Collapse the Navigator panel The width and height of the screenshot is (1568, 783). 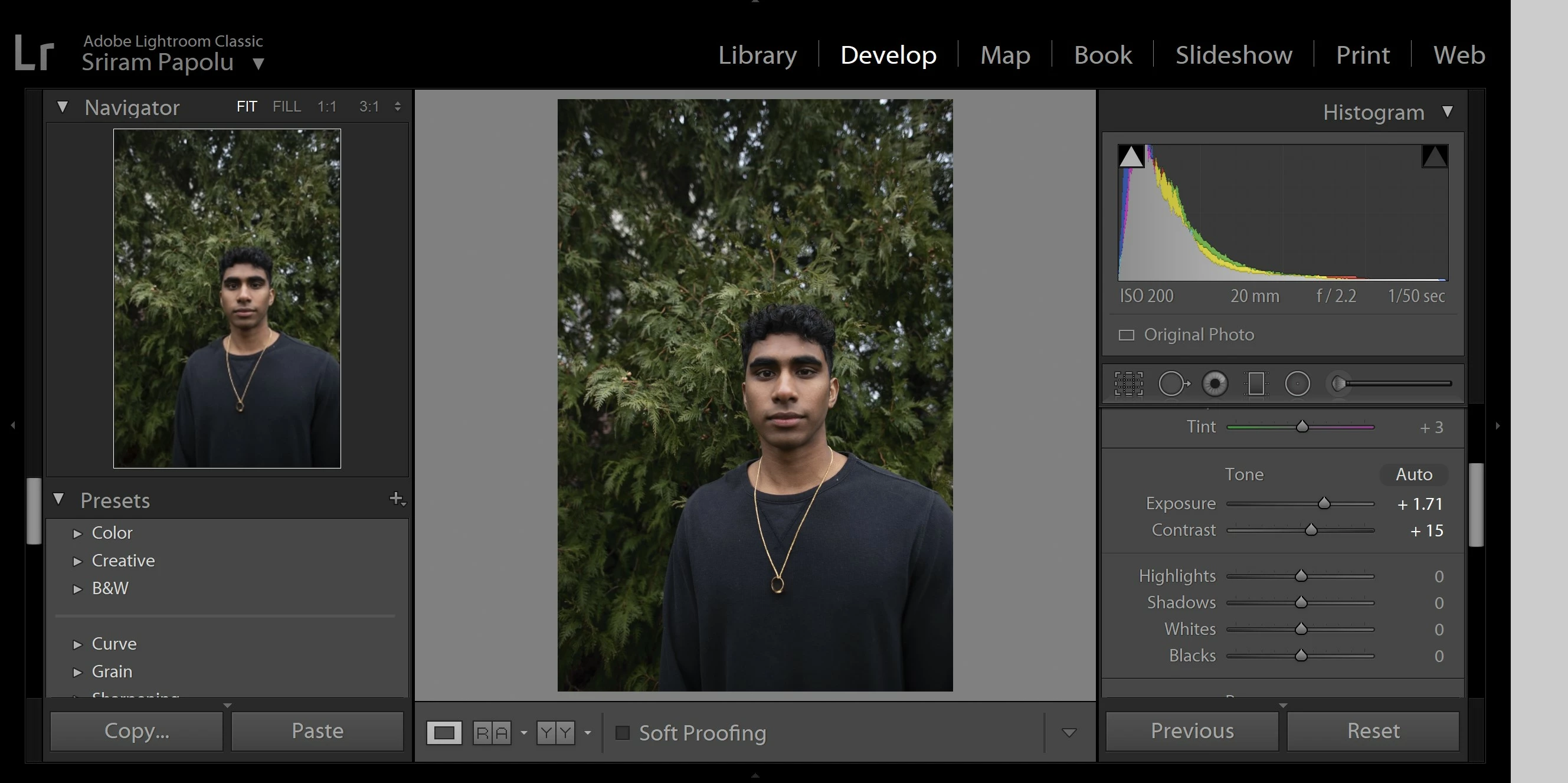point(62,107)
